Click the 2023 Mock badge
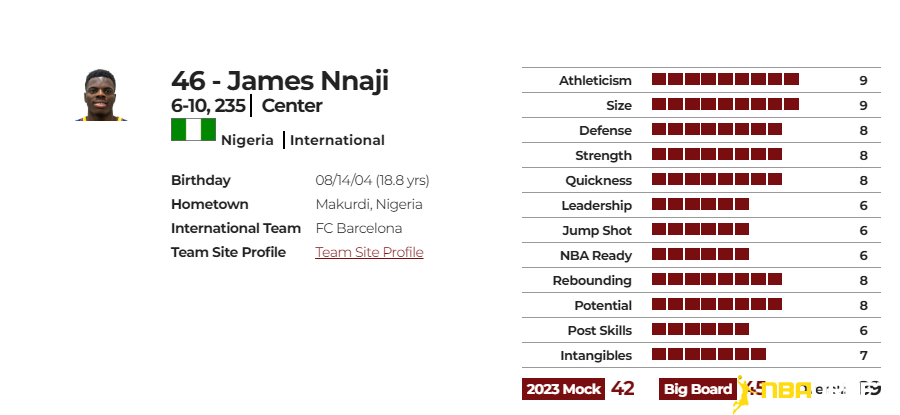 click(x=563, y=389)
